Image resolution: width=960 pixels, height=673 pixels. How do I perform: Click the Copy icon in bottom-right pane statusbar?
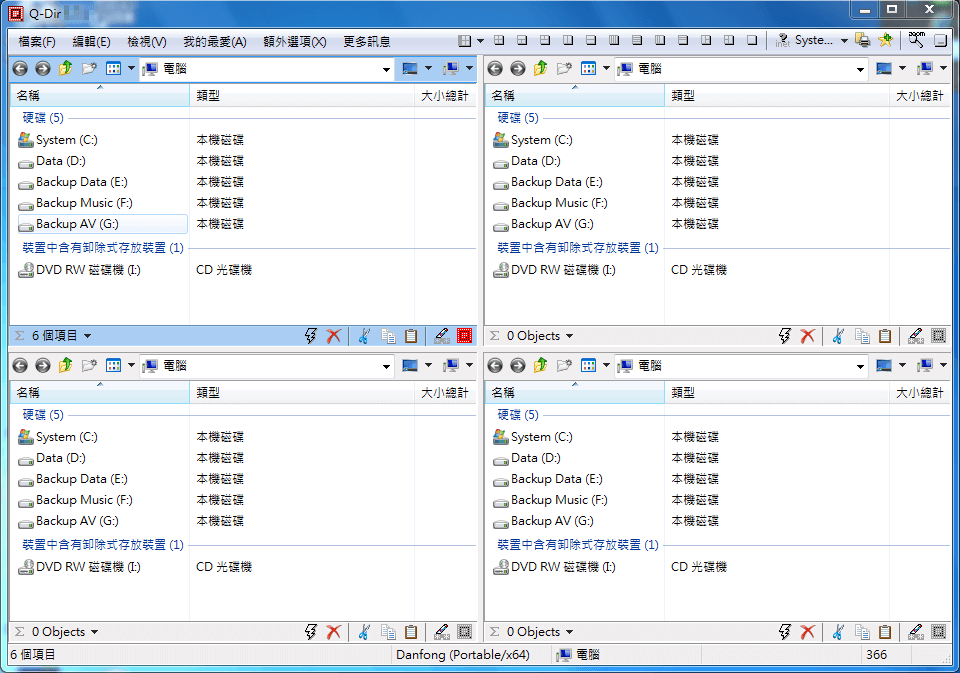click(x=862, y=631)
